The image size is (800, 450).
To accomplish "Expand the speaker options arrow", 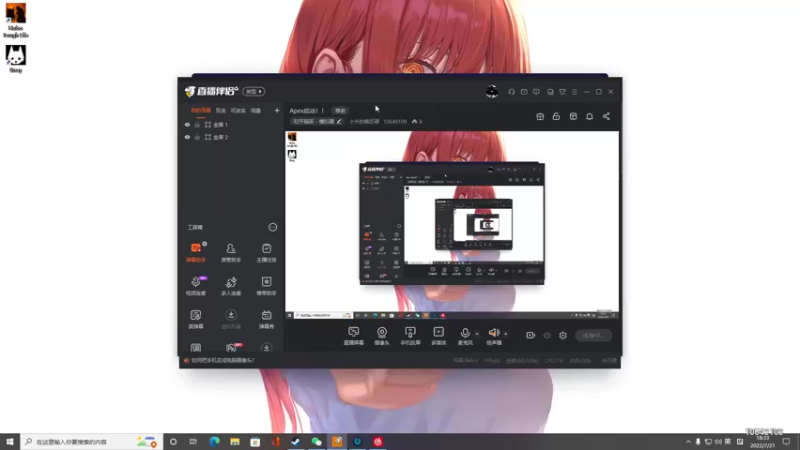I will (506, 334).
